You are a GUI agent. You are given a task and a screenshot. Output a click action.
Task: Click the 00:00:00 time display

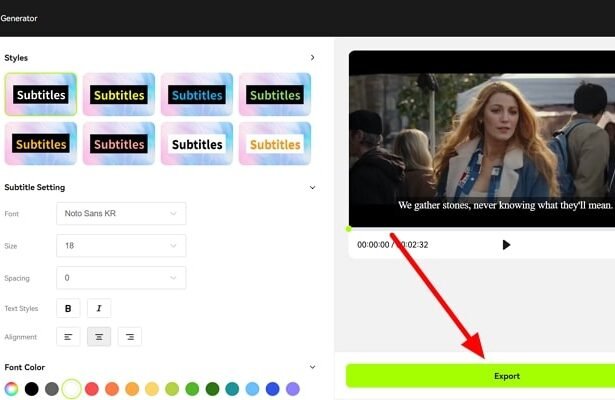(x=373, y=245)
